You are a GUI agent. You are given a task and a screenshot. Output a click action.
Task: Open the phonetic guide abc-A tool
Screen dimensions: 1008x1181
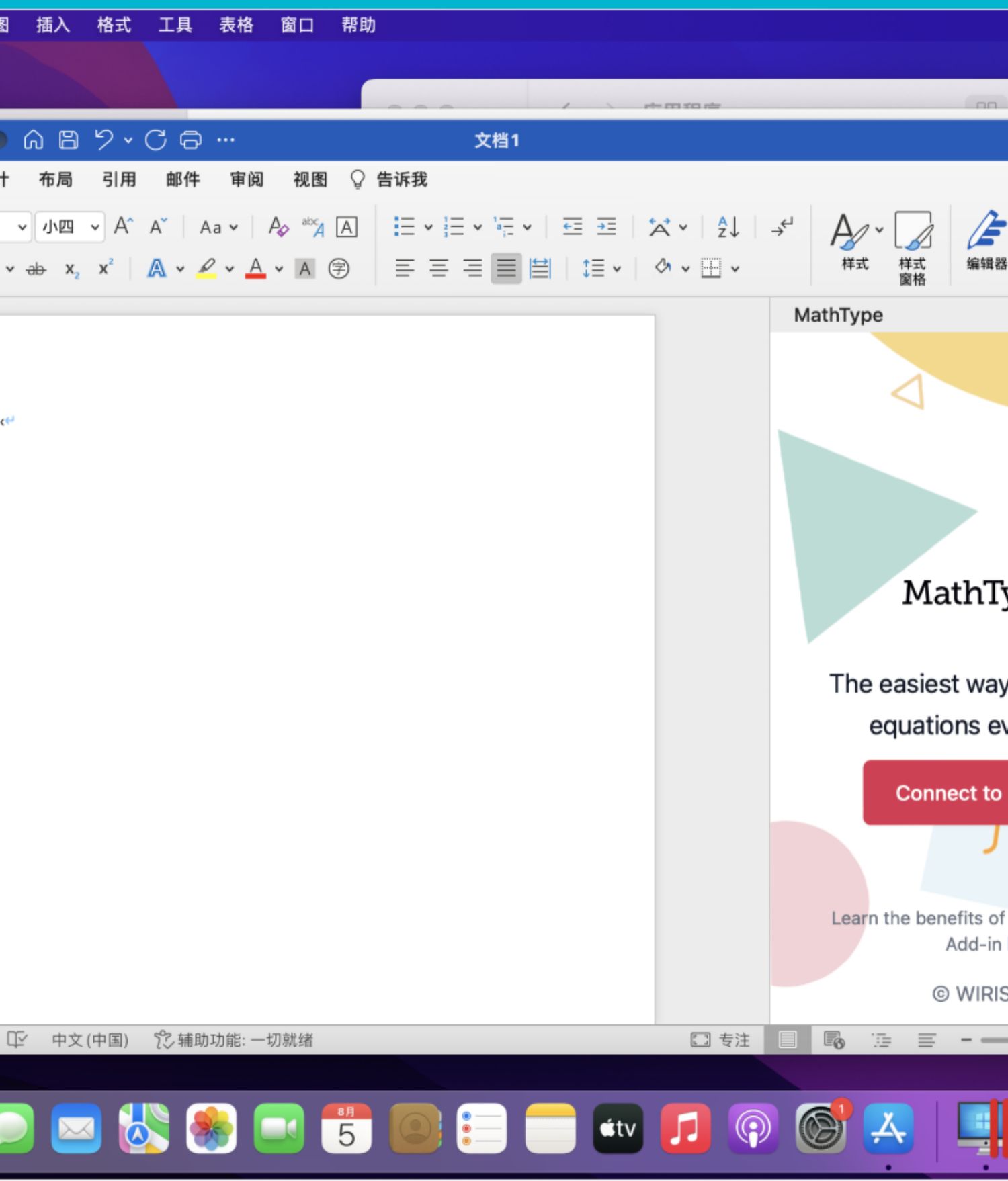313,226
